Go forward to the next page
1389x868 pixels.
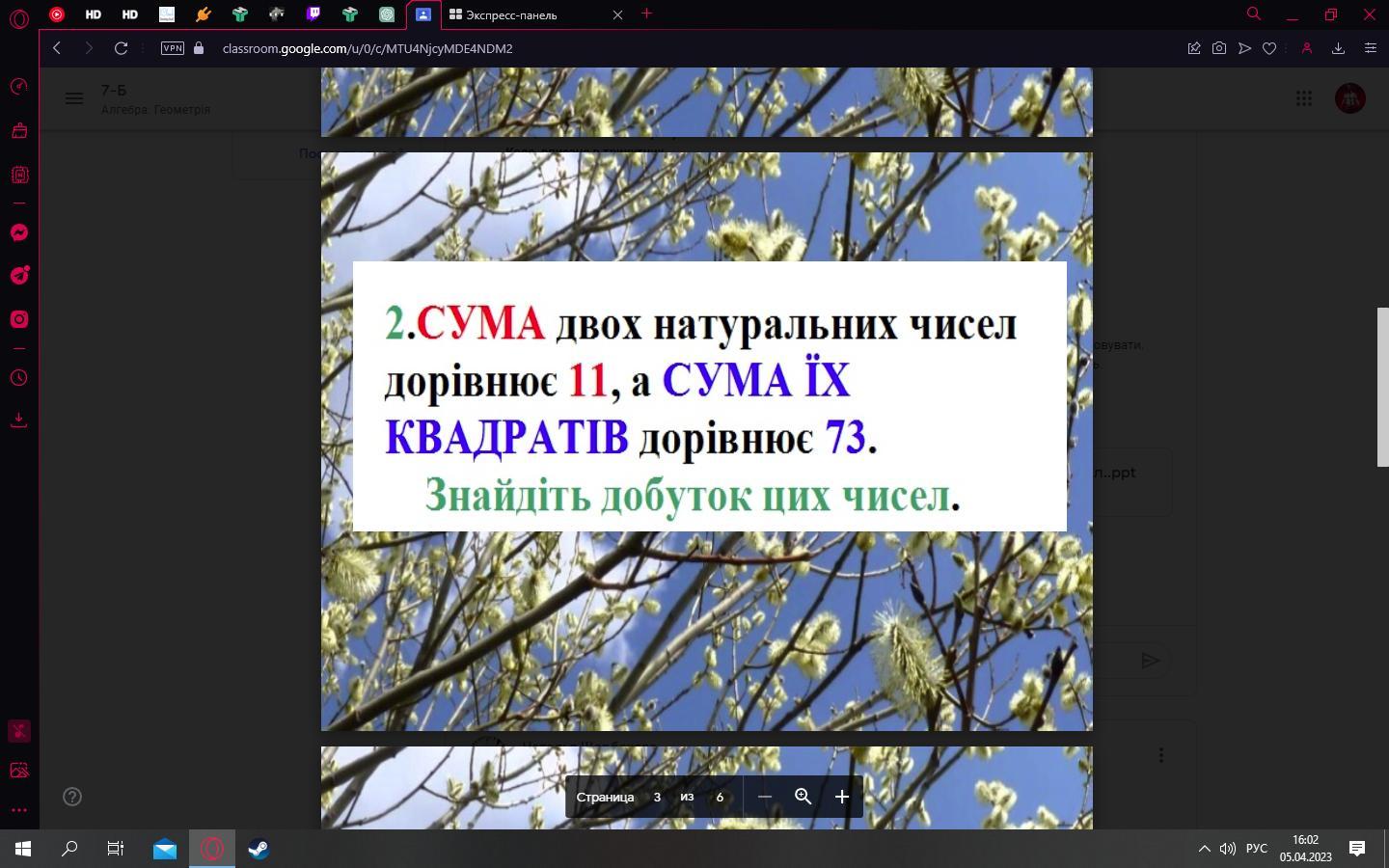pos(89,48)
